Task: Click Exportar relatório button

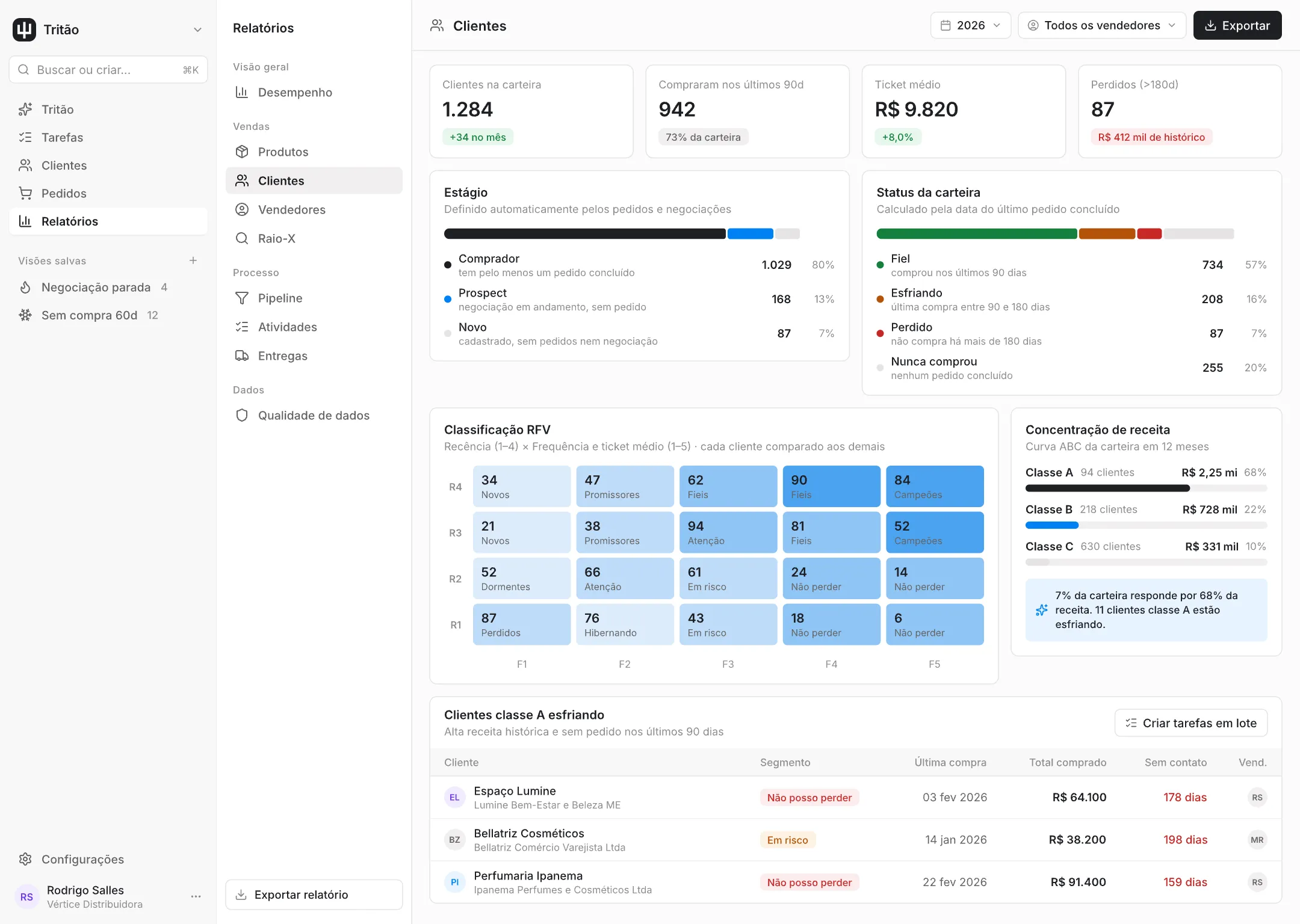Action: tap(314, 895)
